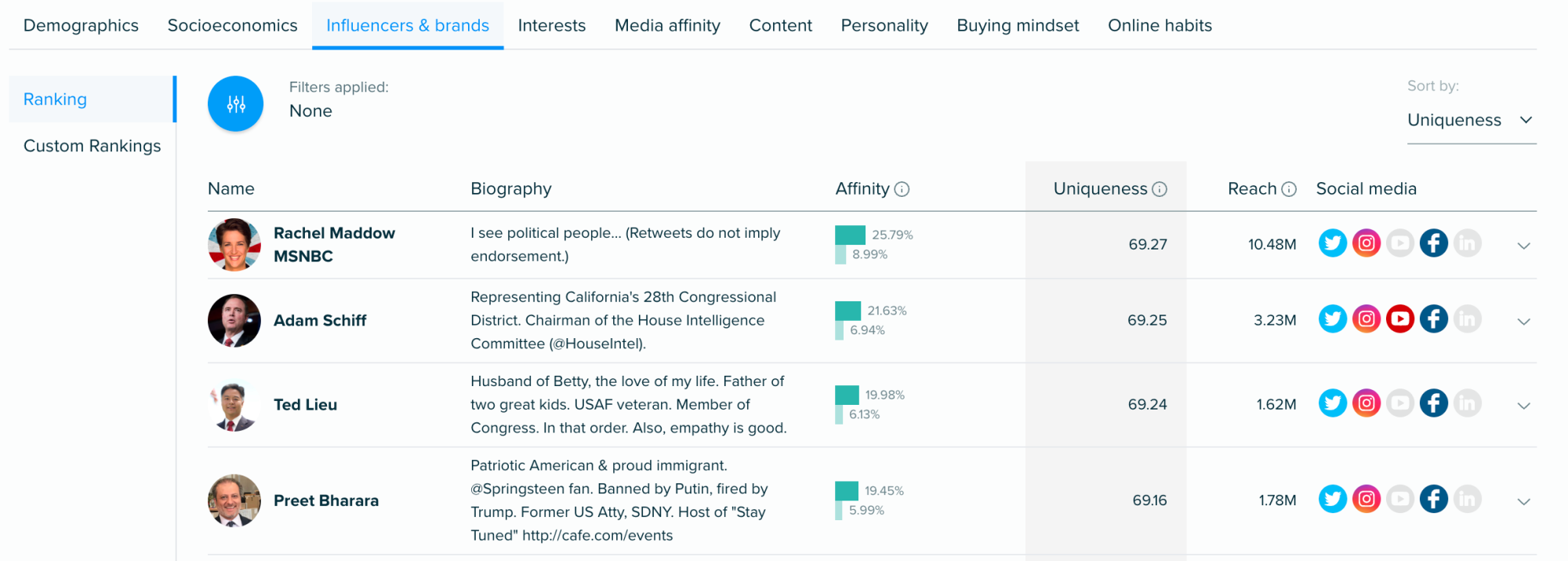The height and width of the screenshot is (561, 1568).
Task: Click the Reach info icon
Action: click(1289, 189)
